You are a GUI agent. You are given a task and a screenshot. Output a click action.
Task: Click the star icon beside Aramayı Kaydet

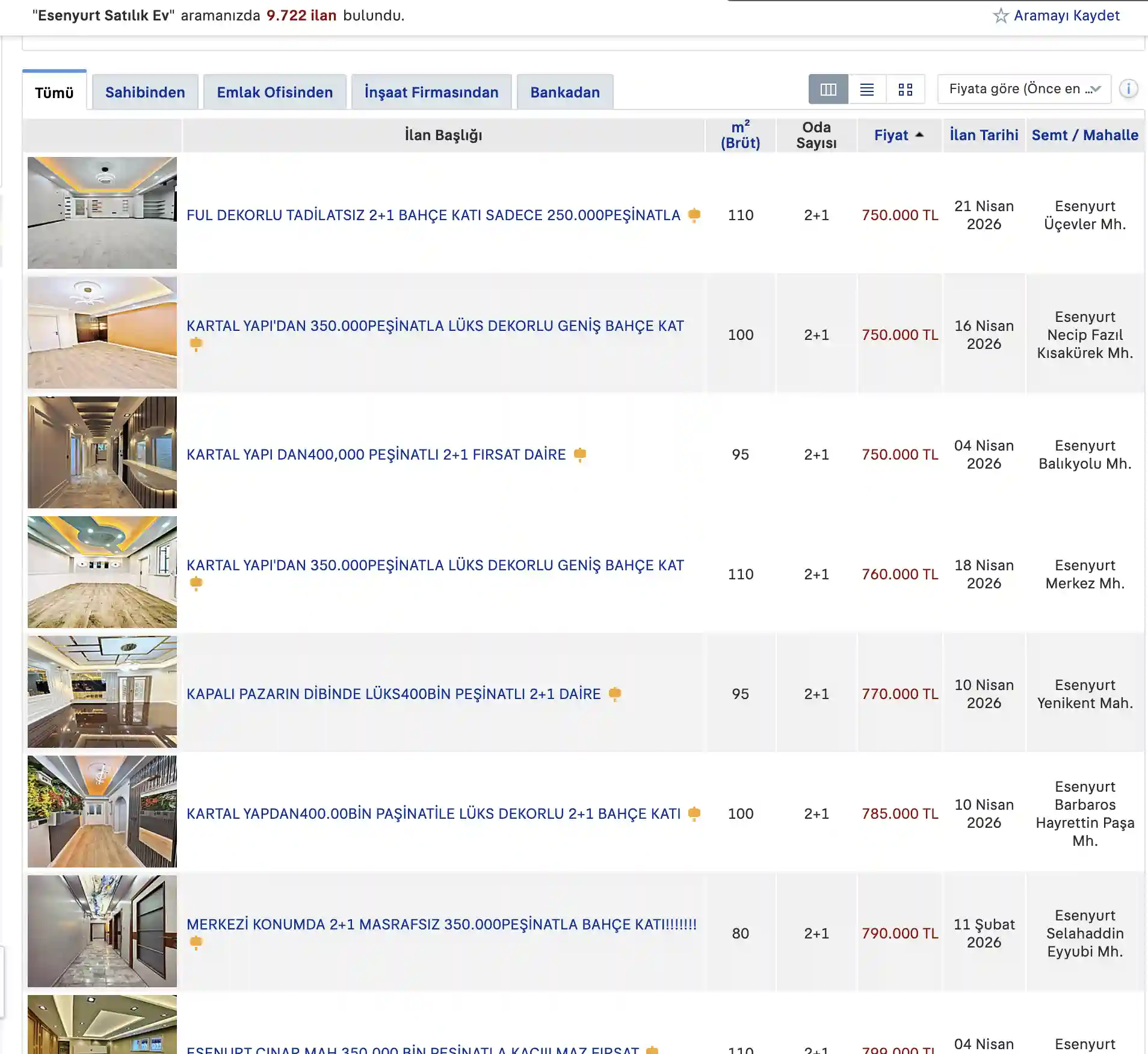coord(1000,16)
